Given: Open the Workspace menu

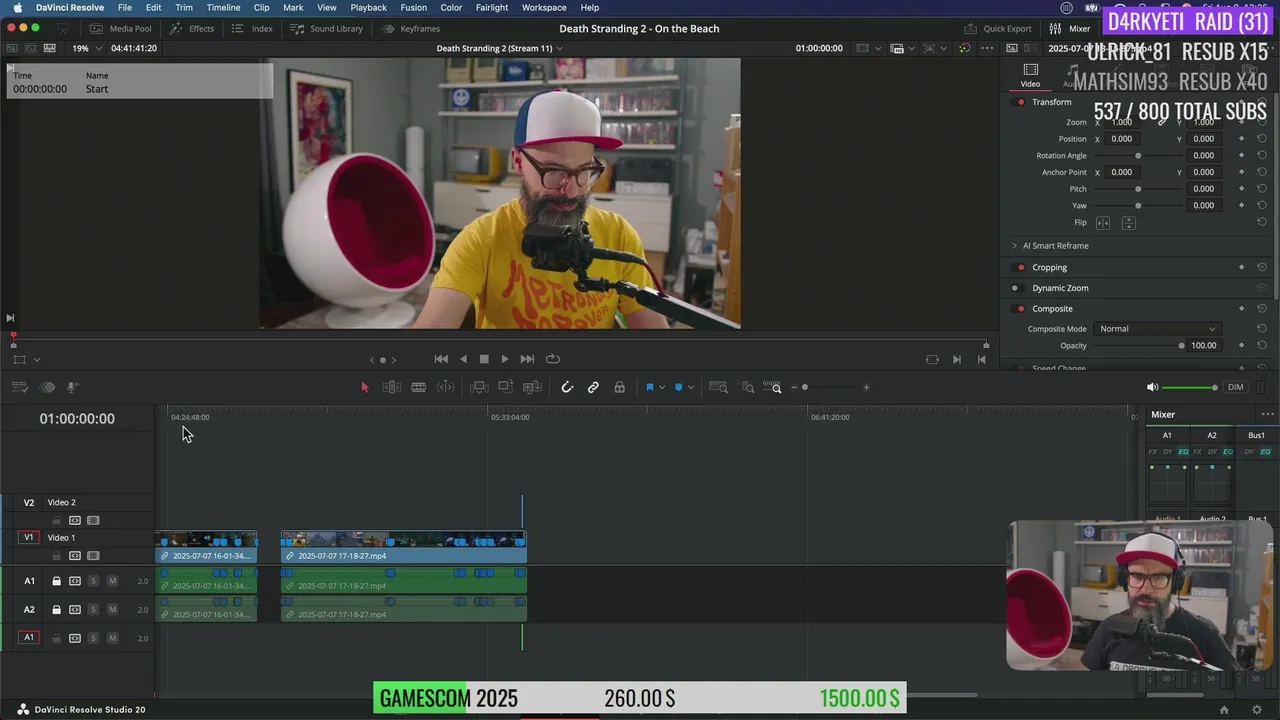Looking at the screenshot, I should click(544, 7).
